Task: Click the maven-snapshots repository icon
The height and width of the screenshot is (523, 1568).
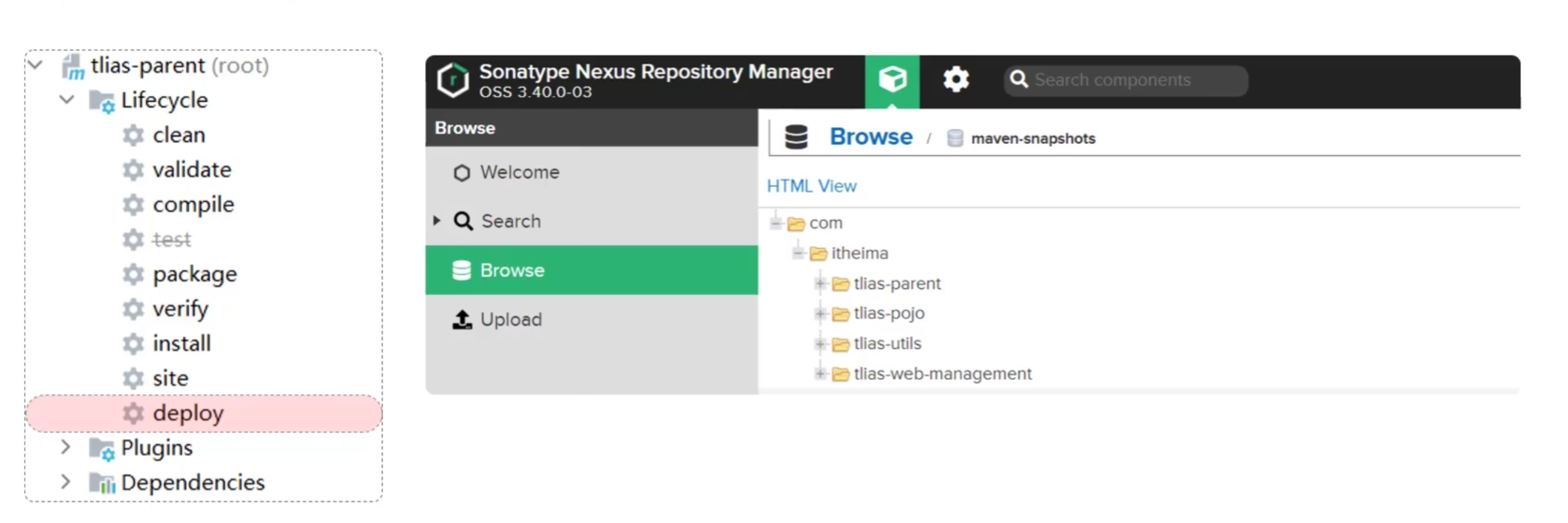Action: (955, 138)
